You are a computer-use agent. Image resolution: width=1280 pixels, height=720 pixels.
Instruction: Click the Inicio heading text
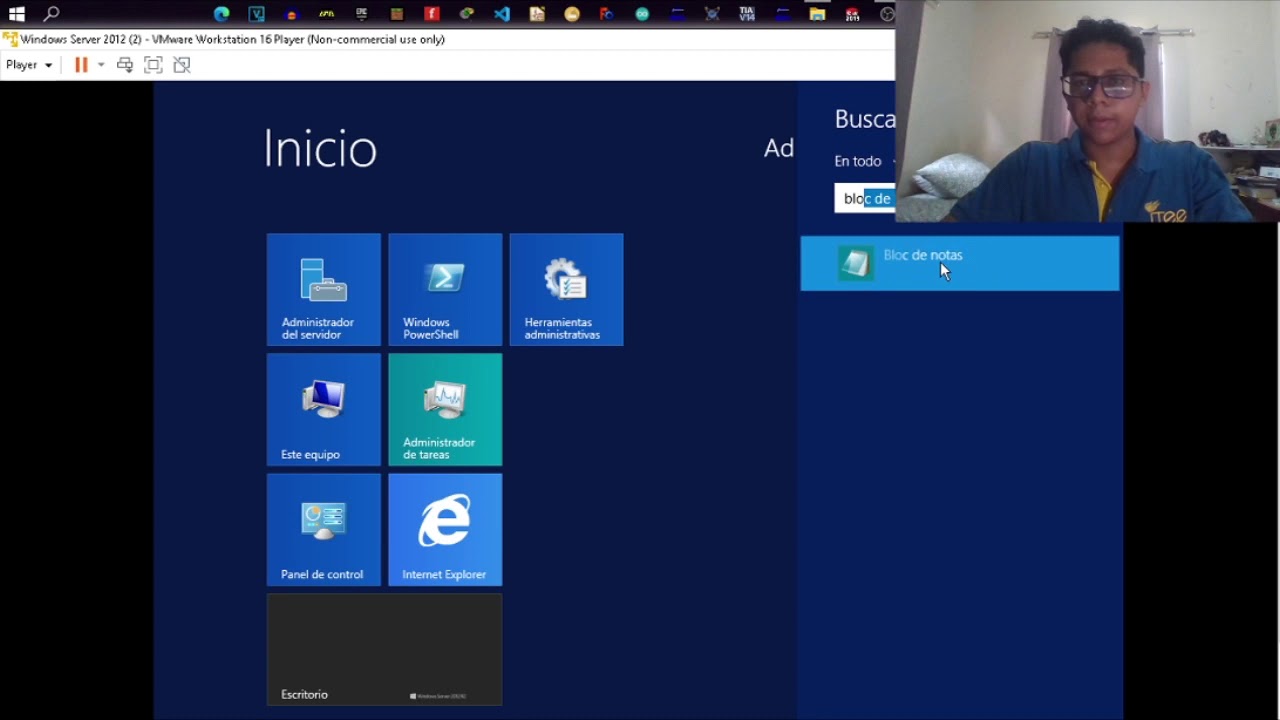(320, 149)
